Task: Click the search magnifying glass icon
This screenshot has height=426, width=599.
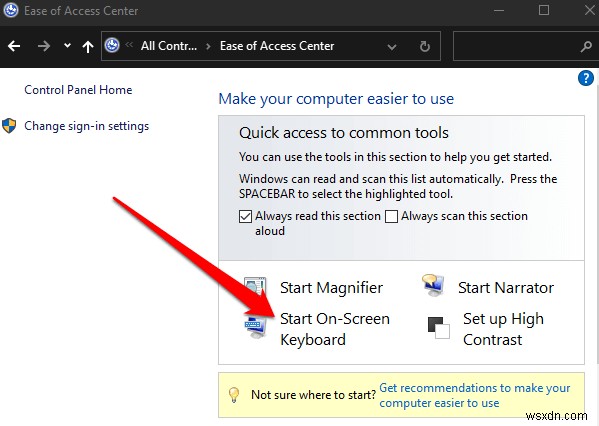Action: (586, 47)
